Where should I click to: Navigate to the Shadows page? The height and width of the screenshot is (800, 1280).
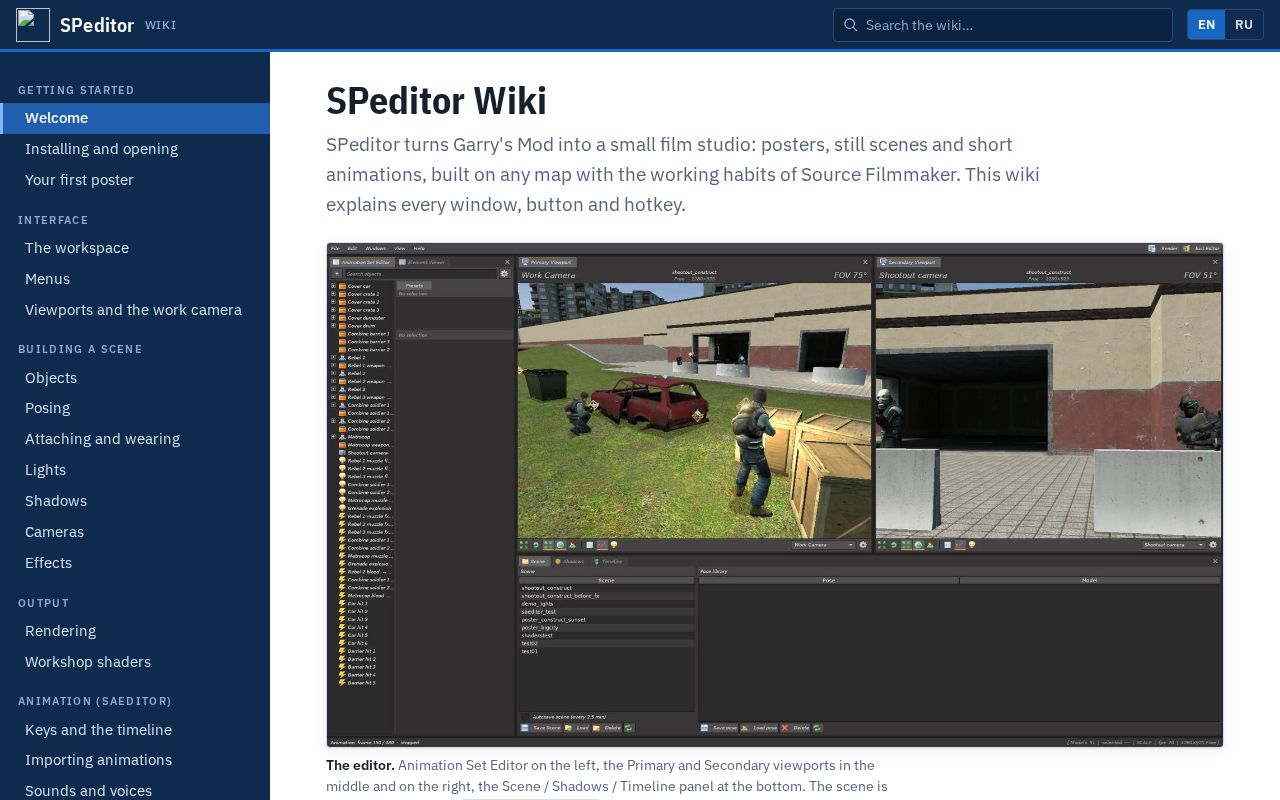(x=135, y=501)
